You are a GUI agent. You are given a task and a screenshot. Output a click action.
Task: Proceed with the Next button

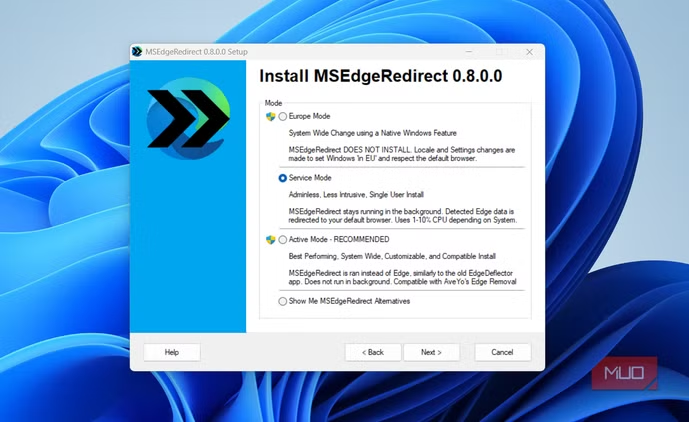point(431,352)
